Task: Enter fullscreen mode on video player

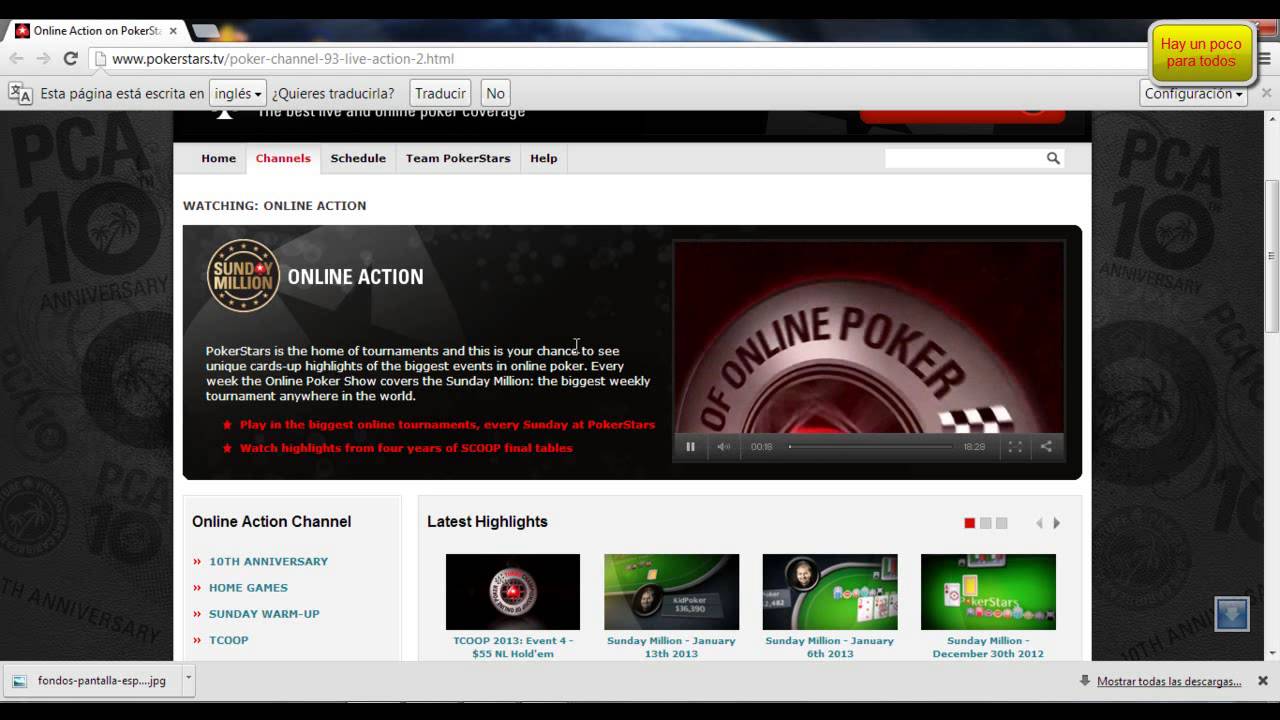Action: [1015, 447]
